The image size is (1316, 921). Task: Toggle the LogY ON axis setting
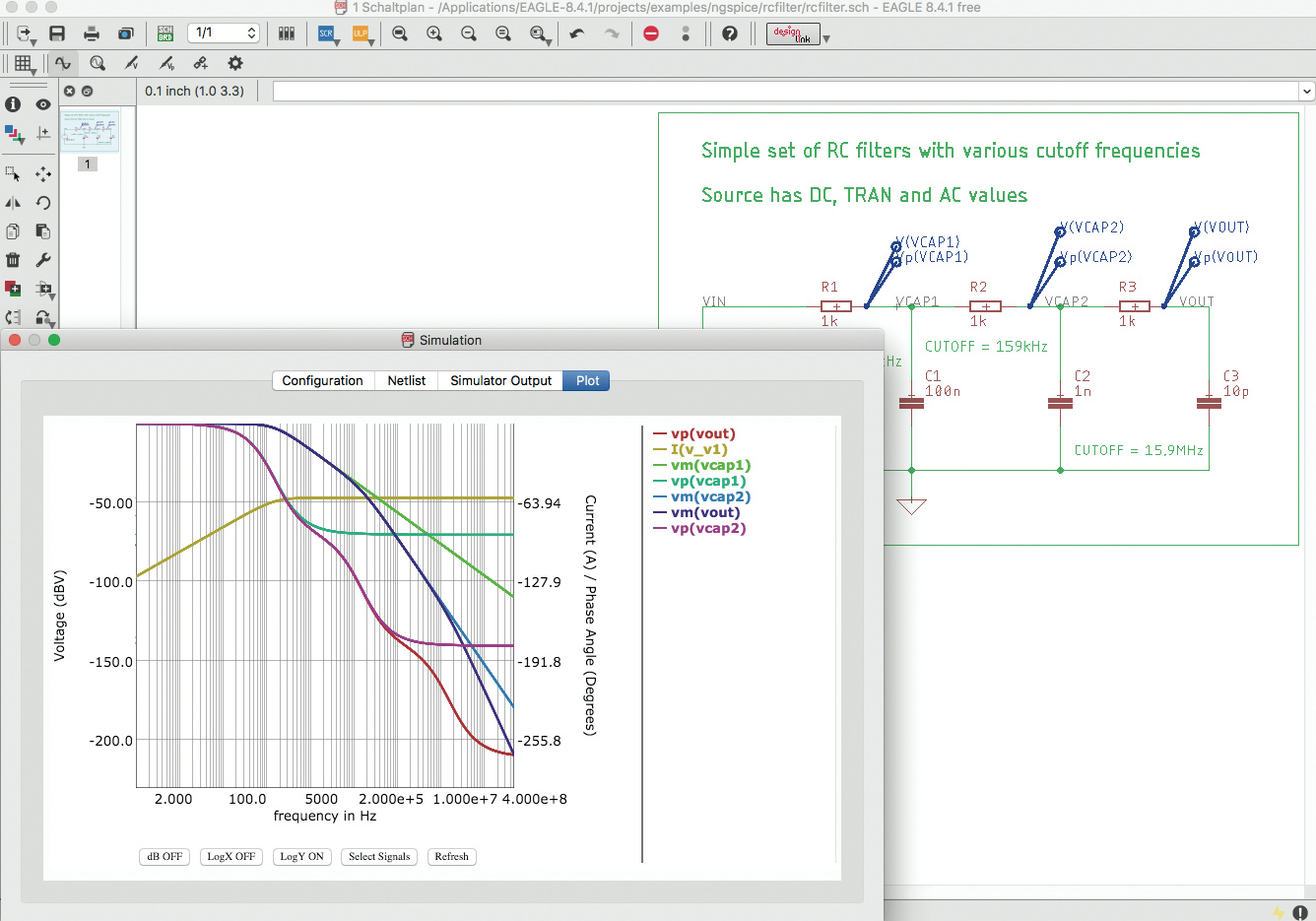pyautogui.click(x=301, y=857)
